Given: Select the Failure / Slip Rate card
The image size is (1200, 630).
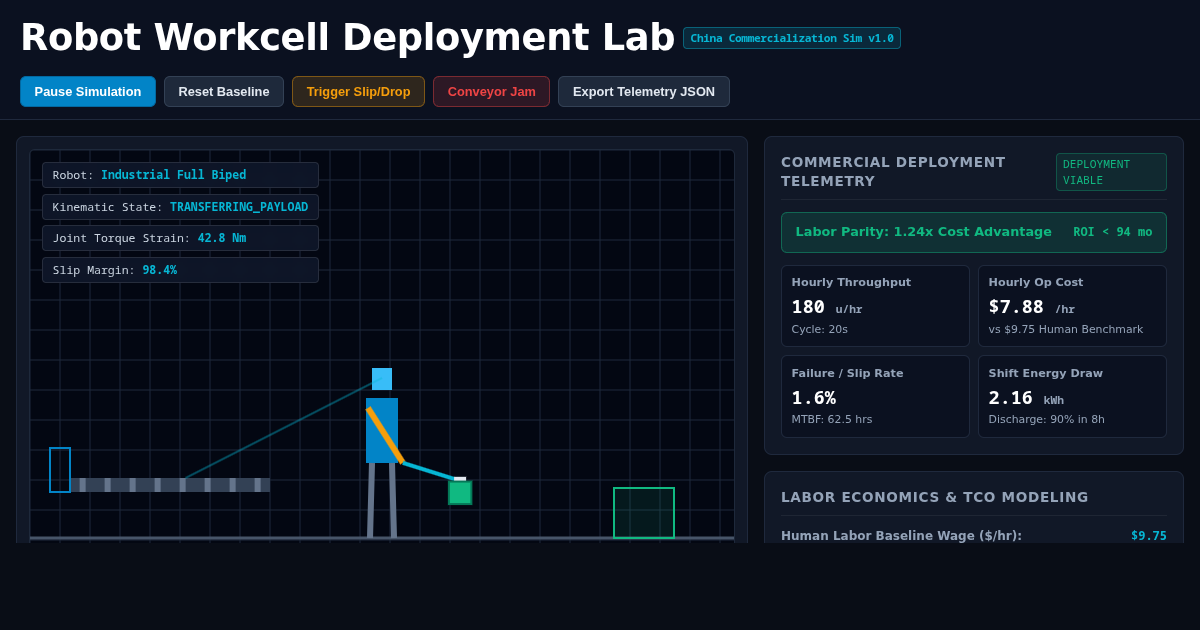Looking at the screenshot, I should (x=875, y=397).
